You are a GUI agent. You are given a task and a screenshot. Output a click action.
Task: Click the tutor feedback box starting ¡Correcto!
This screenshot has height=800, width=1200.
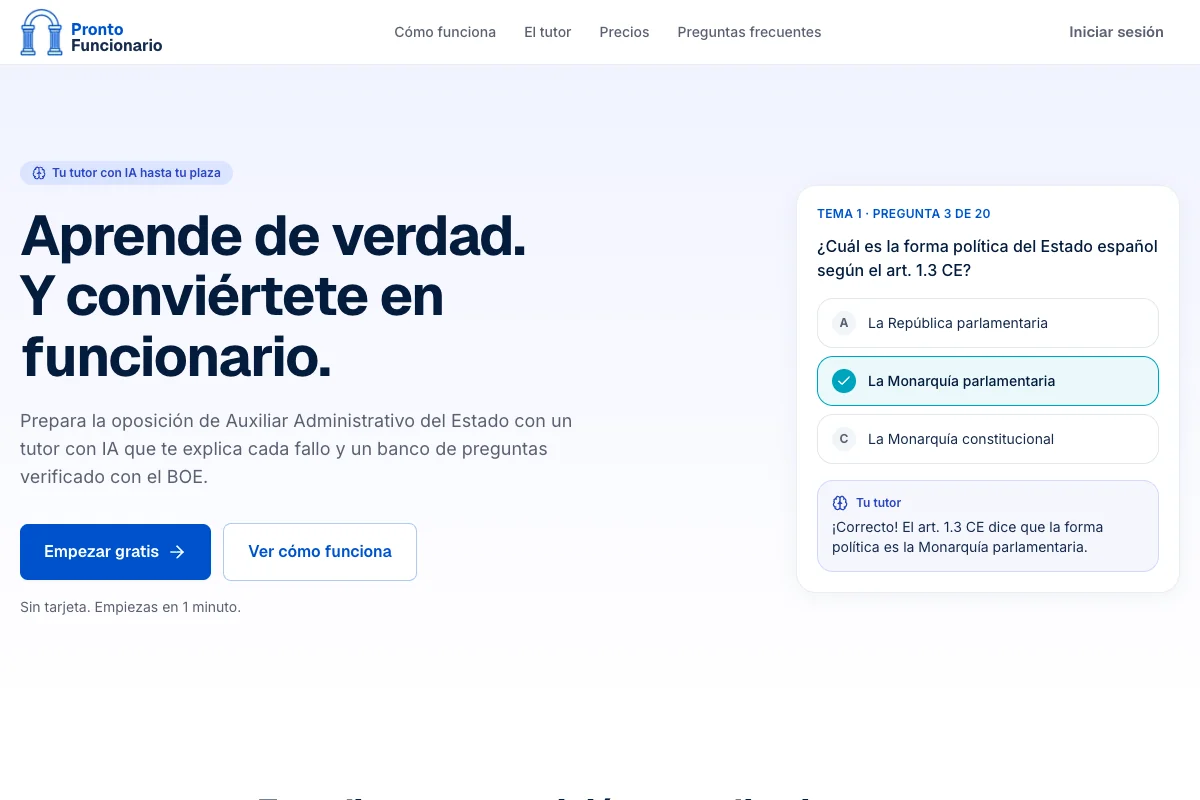988,526
